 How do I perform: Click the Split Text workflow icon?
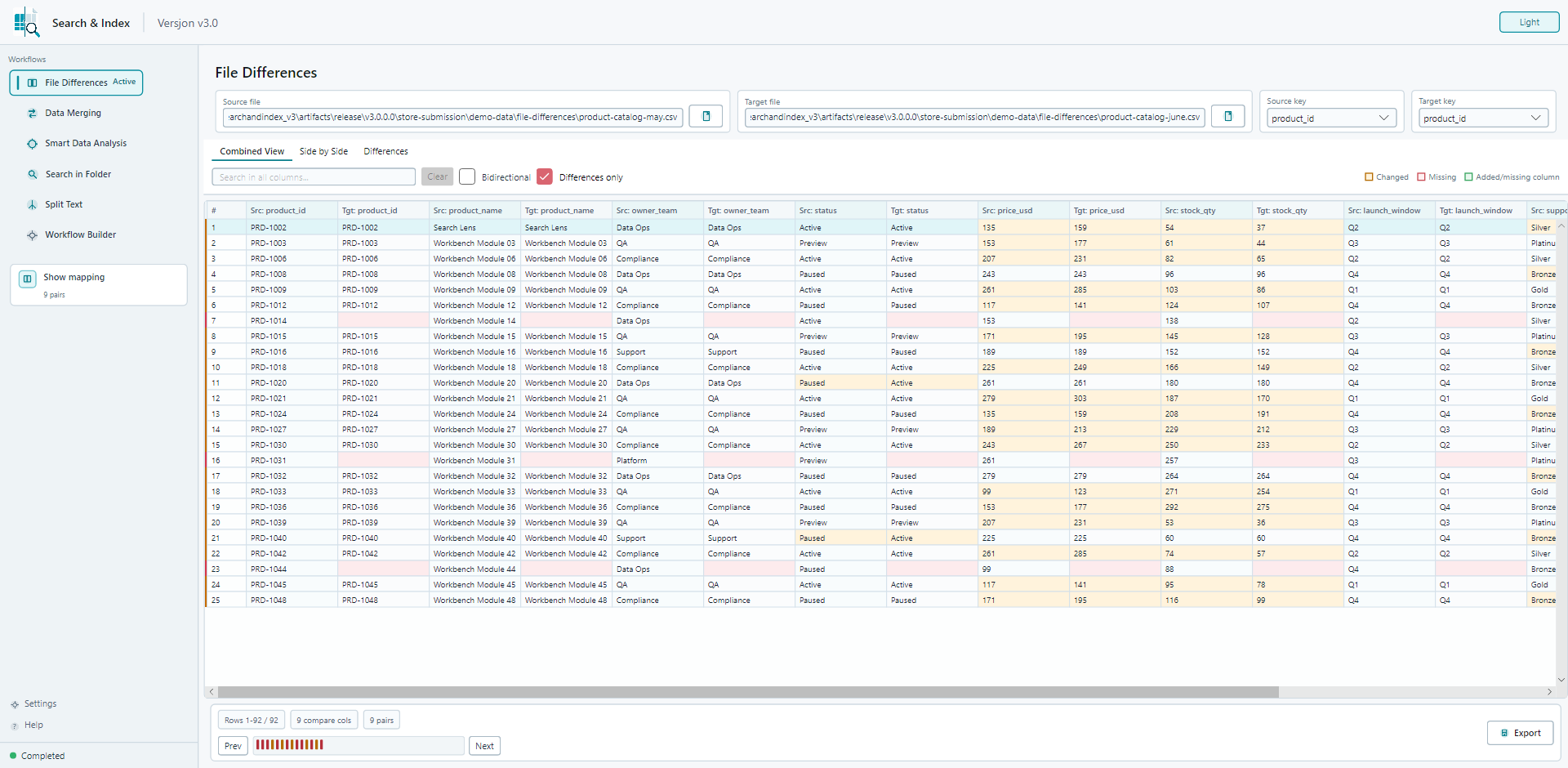pyautogui.click(x=33, y=205)
